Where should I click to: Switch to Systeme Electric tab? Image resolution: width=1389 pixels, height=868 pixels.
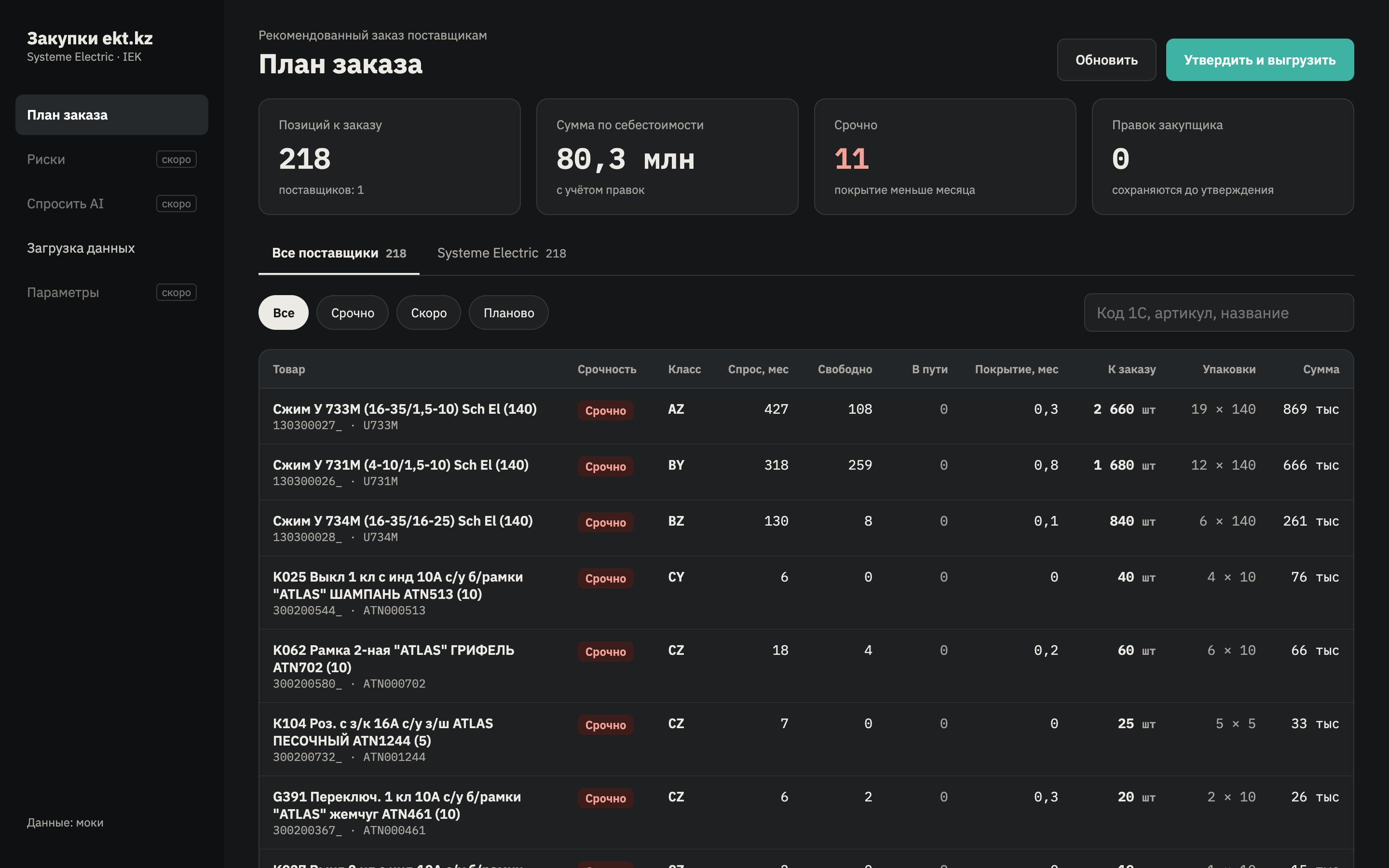(502, 253)
